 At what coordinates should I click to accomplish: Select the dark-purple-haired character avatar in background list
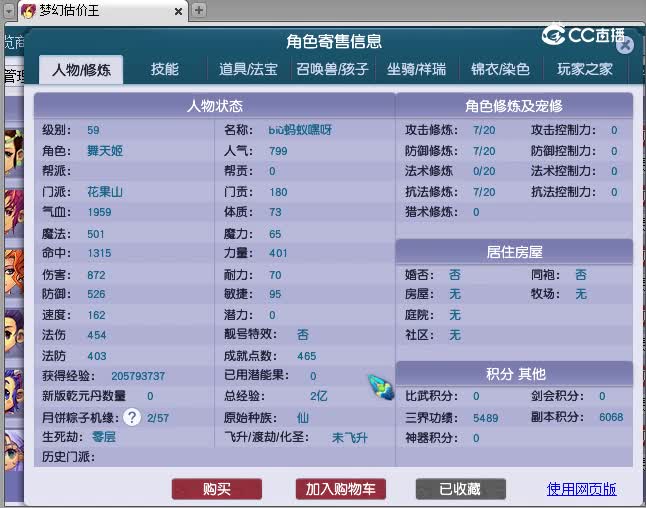[x=14, y=332]
